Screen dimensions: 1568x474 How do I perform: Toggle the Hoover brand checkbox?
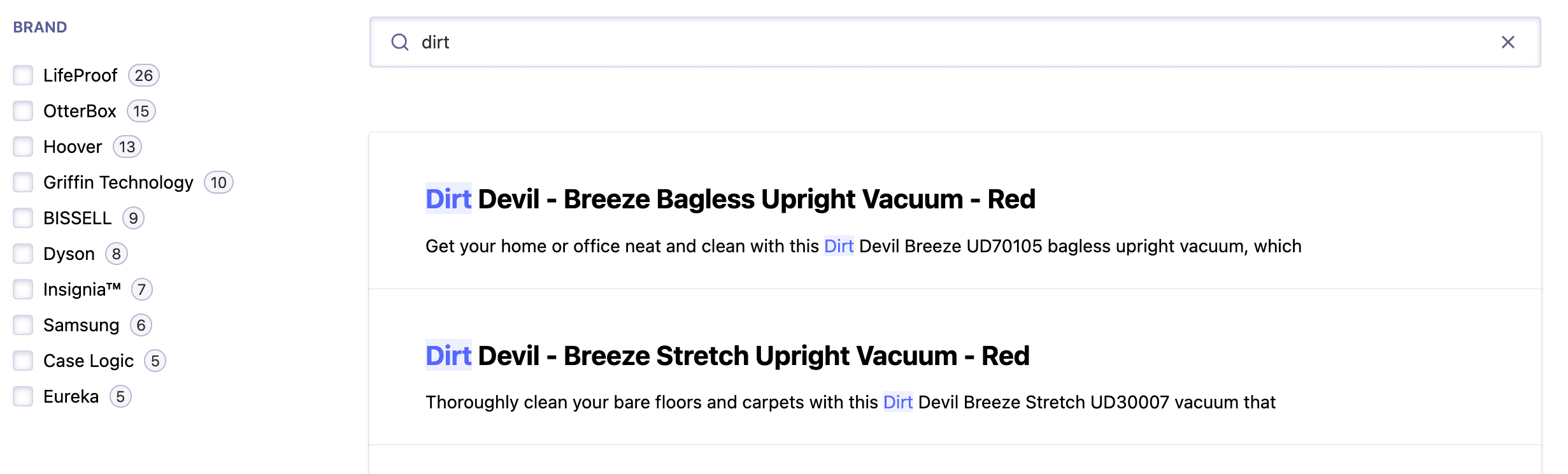[24, 147]
